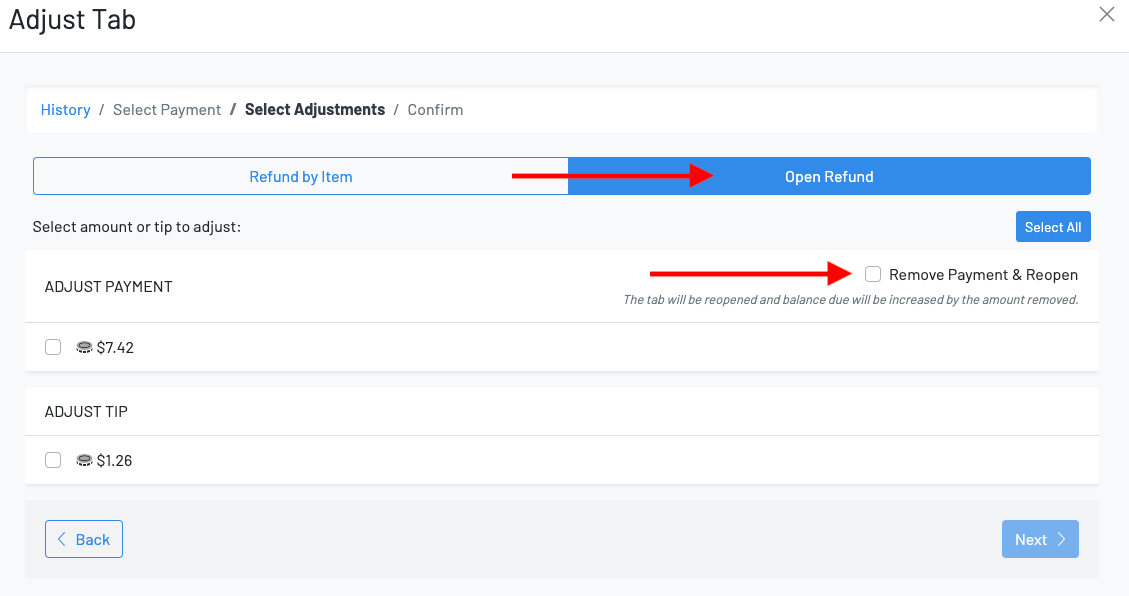Image resolution: width=1129 pixels, height=596 pixels.
Task: Click the Select All button
Action: click(1053, 226)
